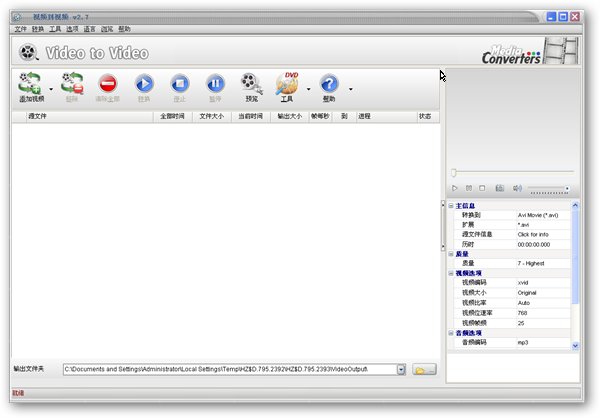
Task: Browse output folder with the folder button
Action: click(x=424, y=370)
